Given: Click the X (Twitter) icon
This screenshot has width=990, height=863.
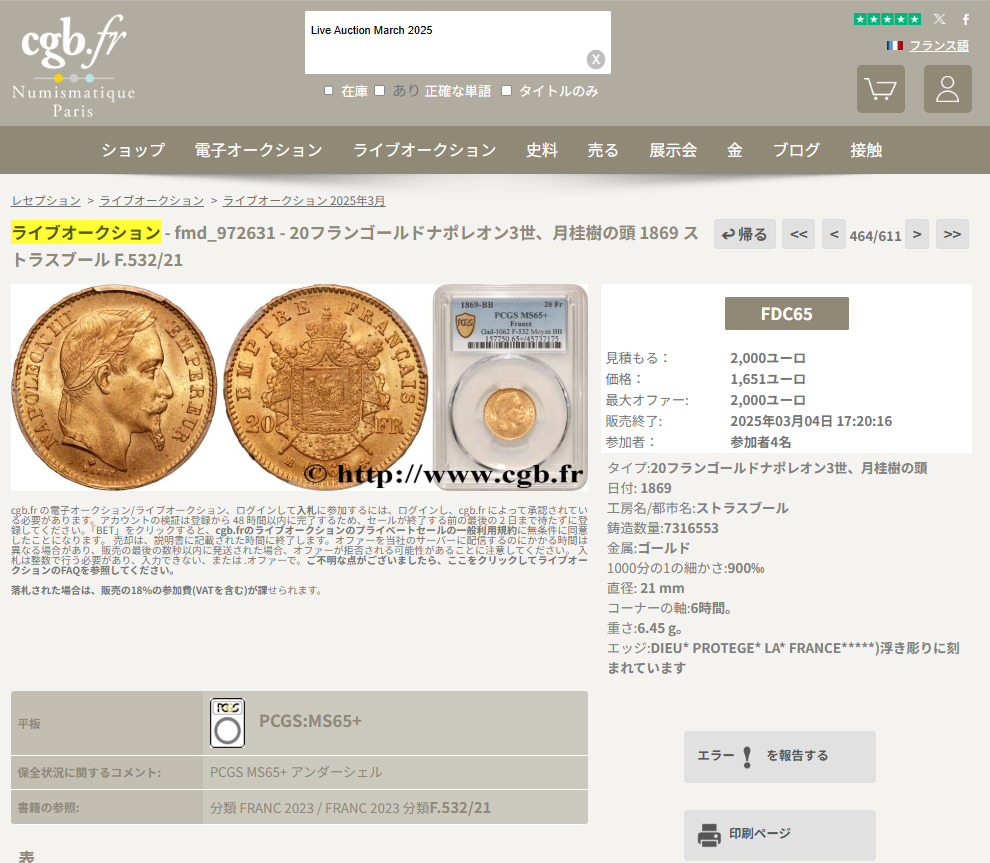Looking at the screenshot, I should (939, 20).
